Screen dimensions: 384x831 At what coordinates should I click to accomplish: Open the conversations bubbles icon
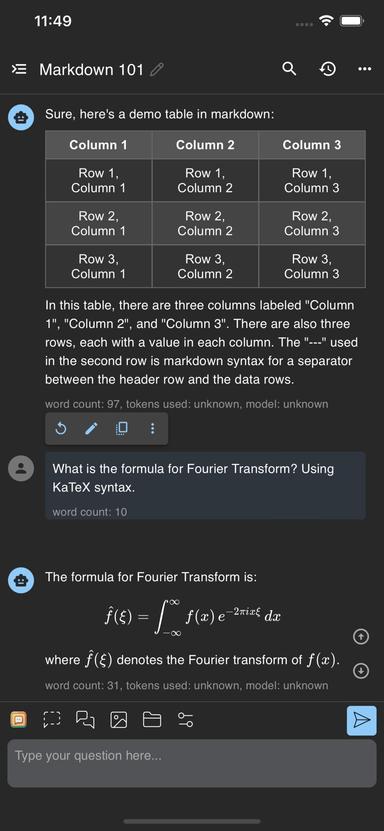[x=85, y=719]
